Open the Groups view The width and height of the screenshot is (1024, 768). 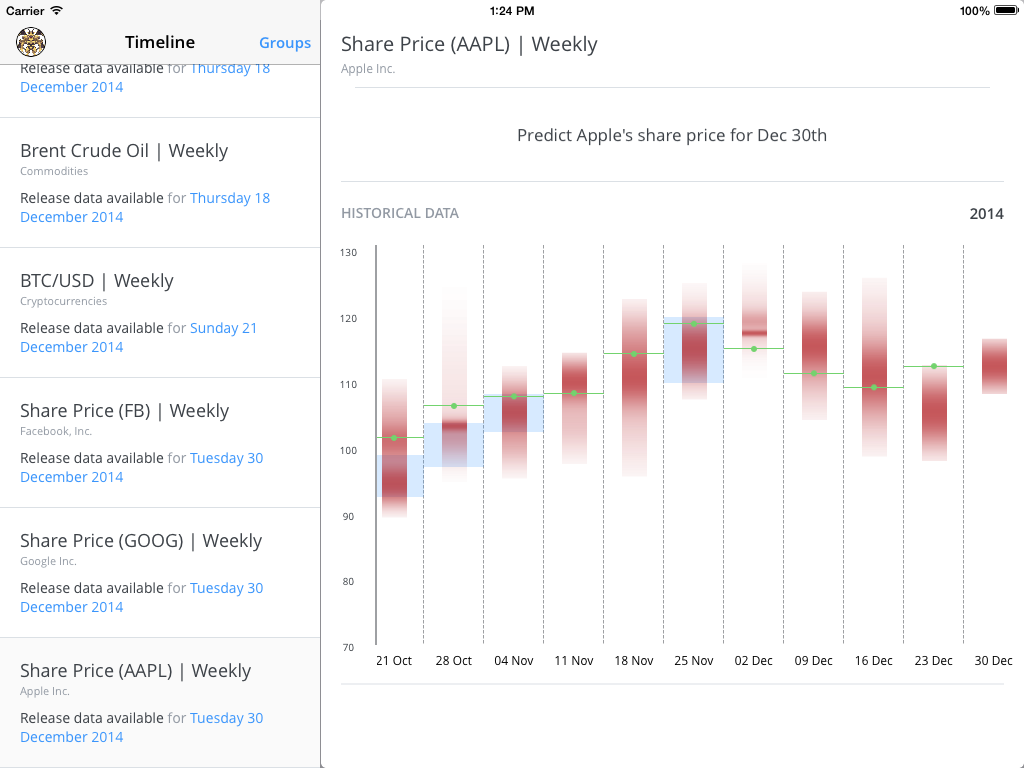pyautogui.click(x=285, y=43)
